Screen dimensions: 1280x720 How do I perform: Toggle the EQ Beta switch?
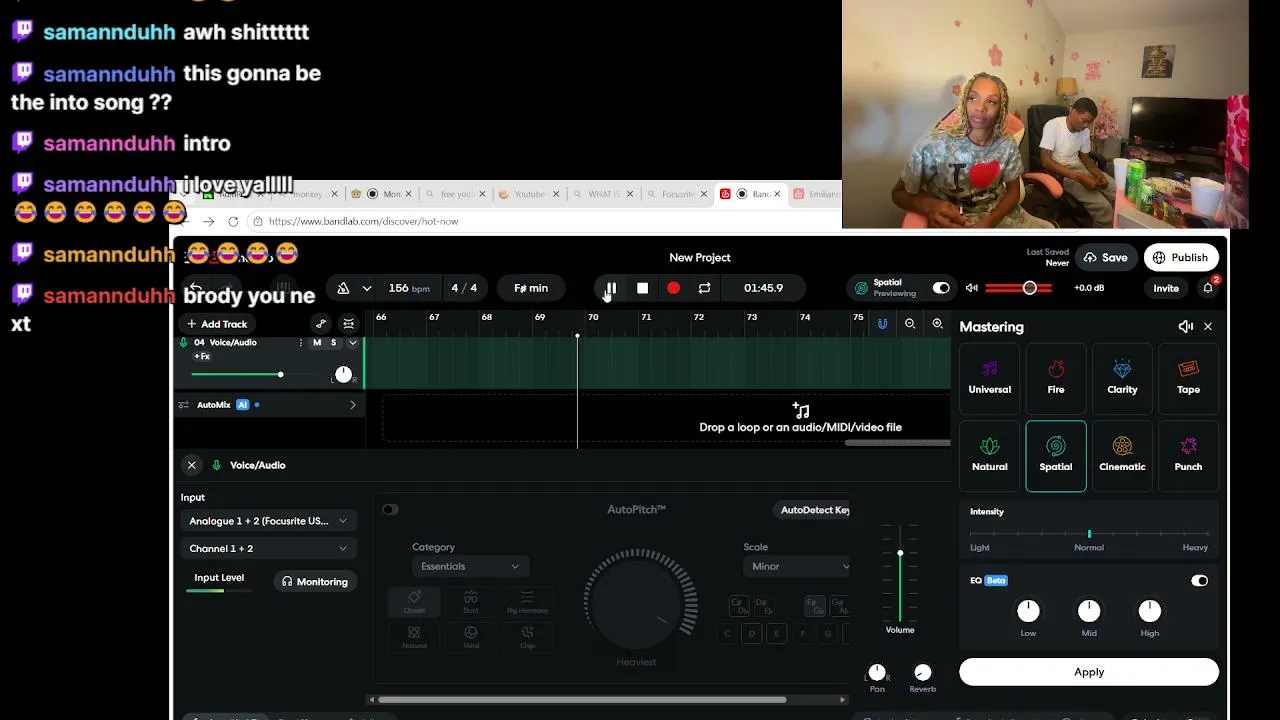1199,581
